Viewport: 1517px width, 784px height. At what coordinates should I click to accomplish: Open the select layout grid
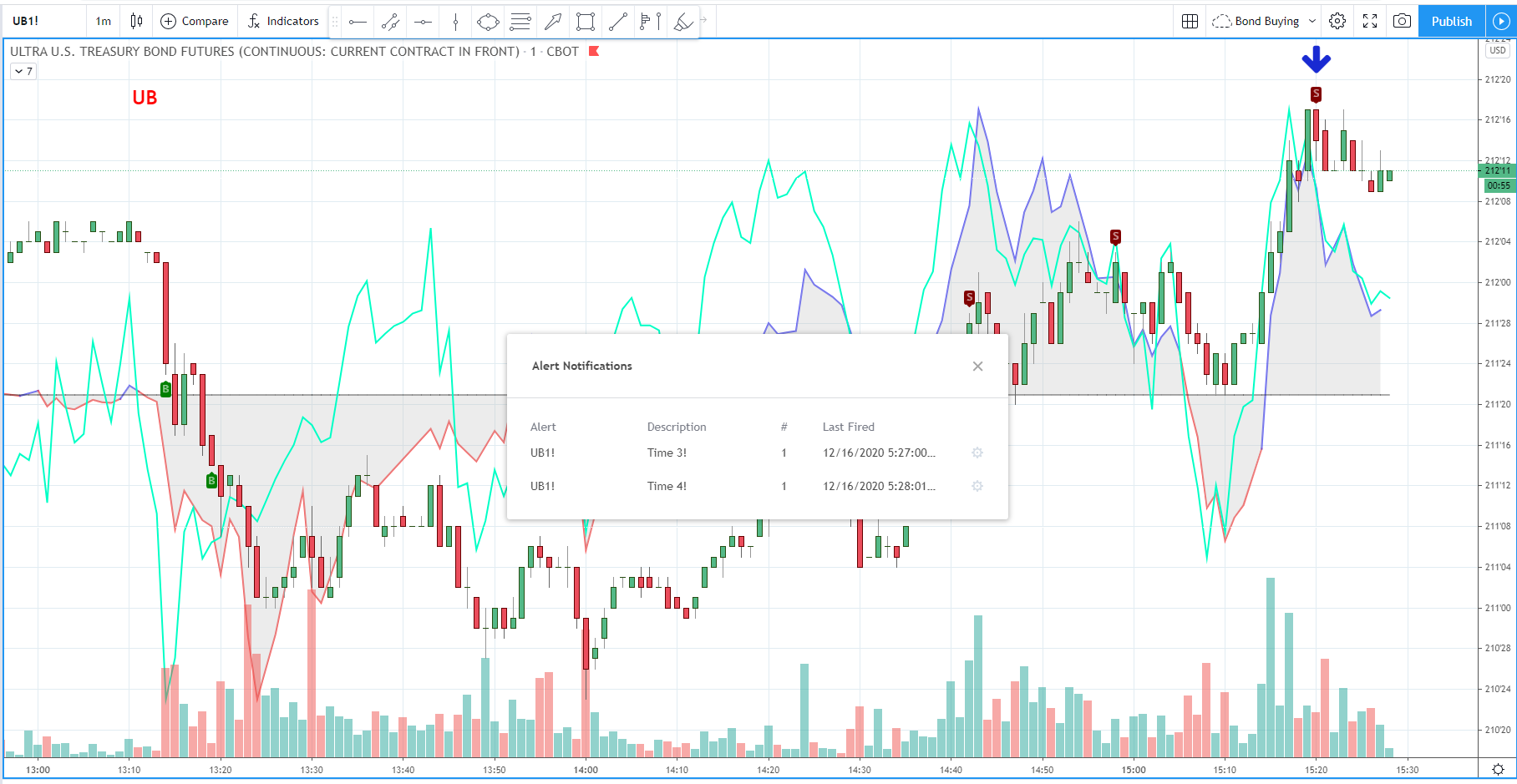pos(1190,21)
